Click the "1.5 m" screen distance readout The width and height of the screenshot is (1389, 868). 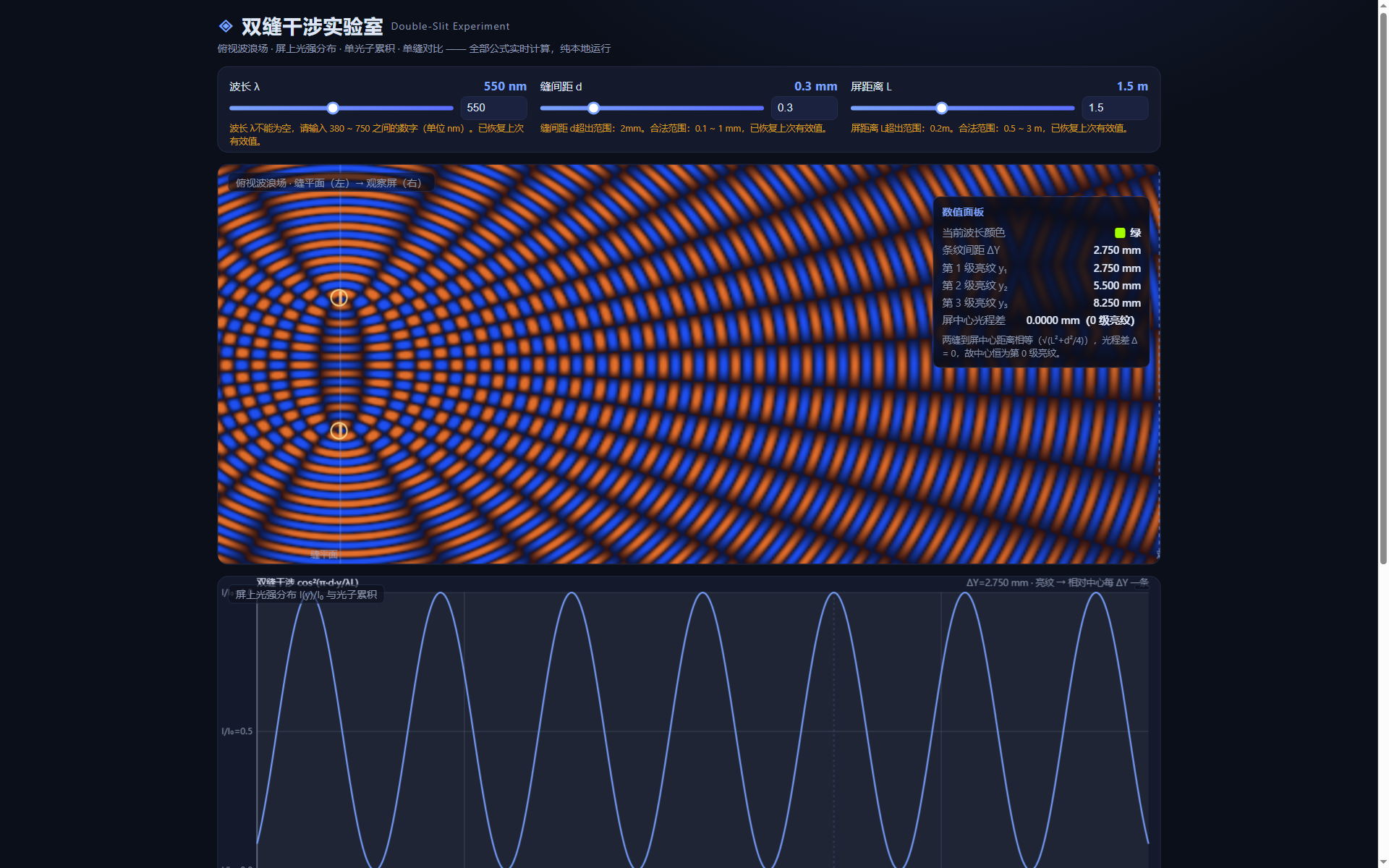pos(1132,86)
